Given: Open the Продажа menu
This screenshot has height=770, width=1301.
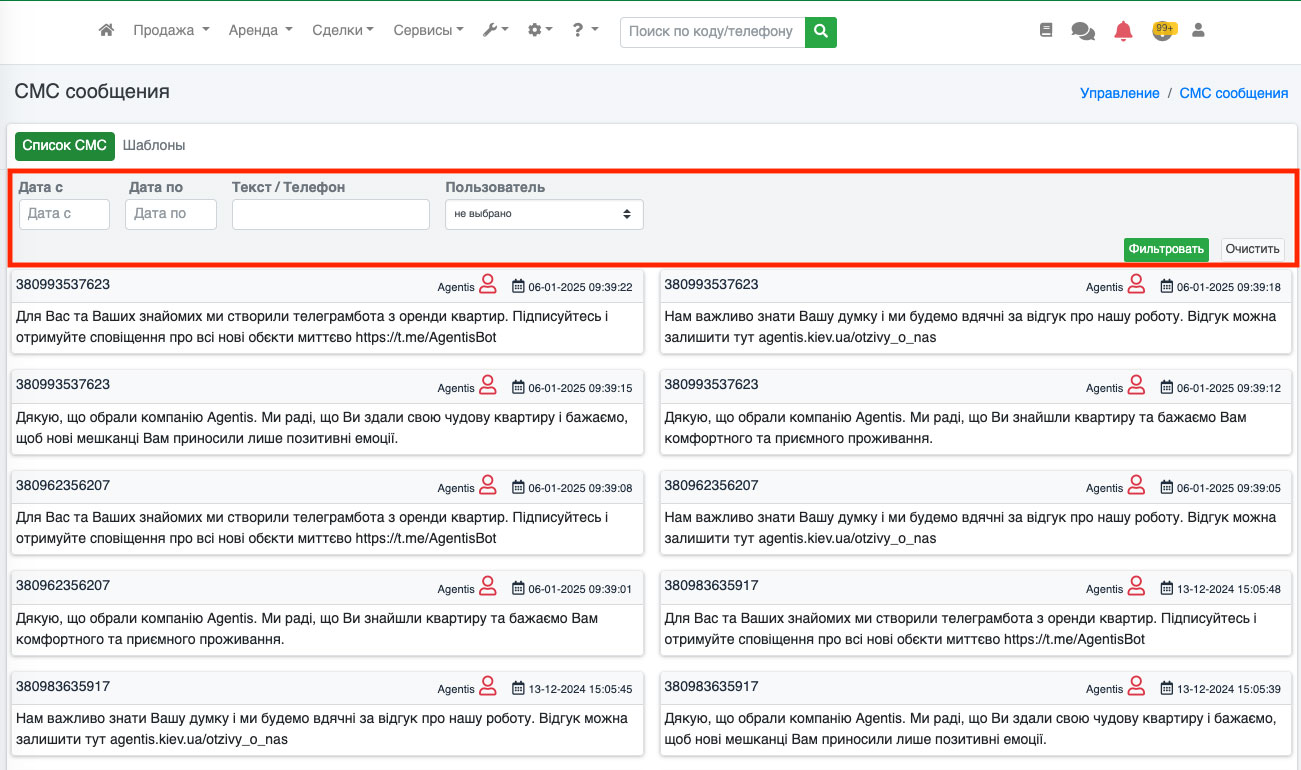Looking at the screenshot, I should [171, 31].
